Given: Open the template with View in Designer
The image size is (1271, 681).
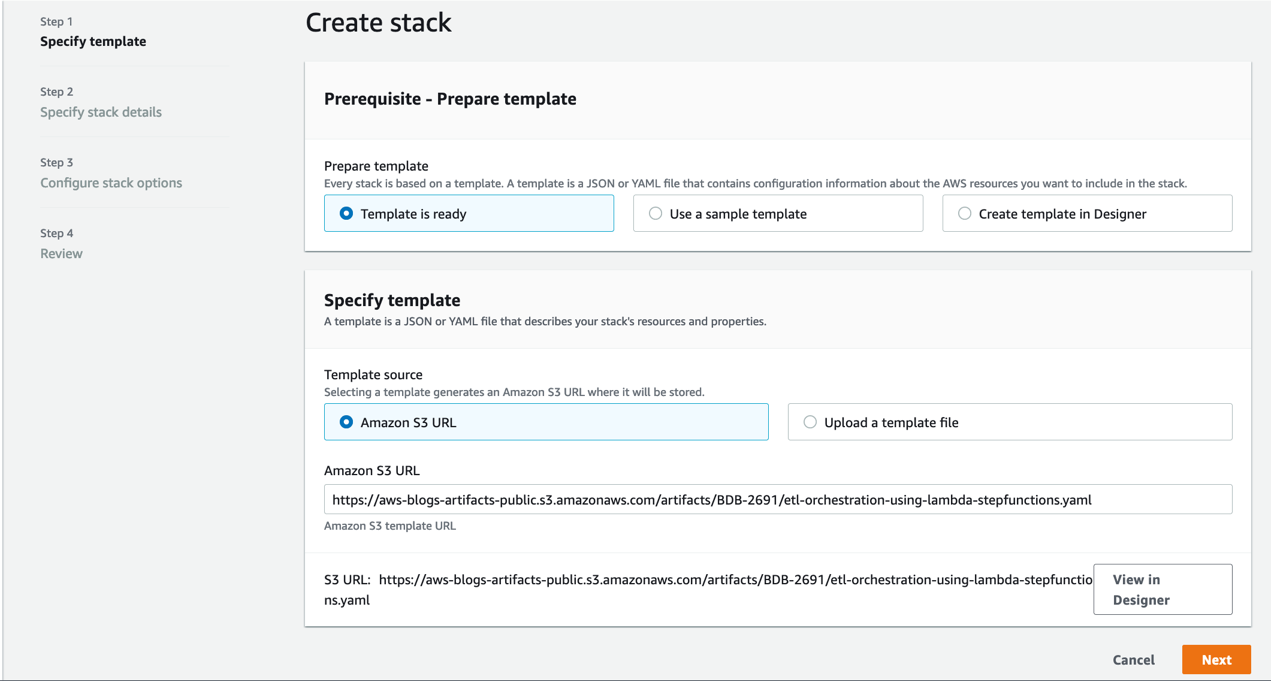Looking at the screenshot, I should pos(1162,589).
